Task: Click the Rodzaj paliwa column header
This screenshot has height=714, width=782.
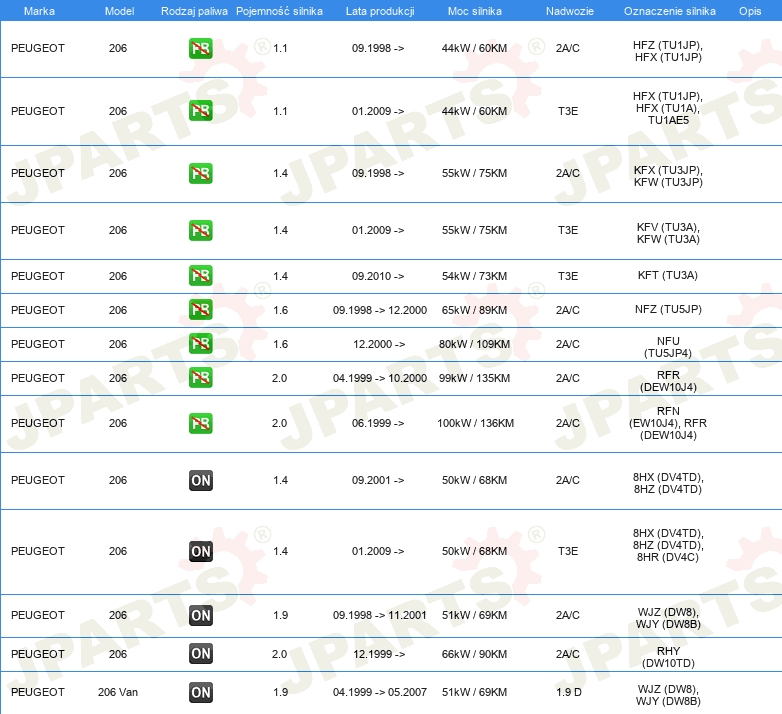Action: click(194, 11)
